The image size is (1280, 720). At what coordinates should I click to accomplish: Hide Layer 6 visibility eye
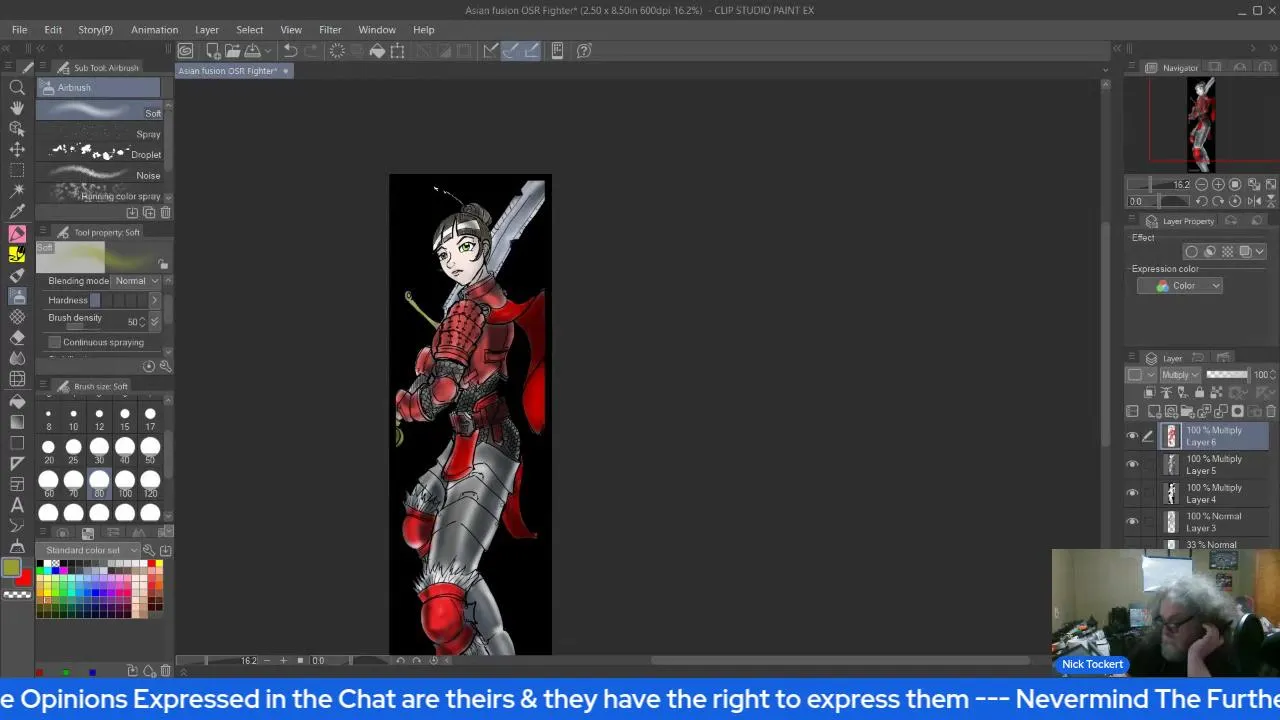click(x=1132, y=436)
